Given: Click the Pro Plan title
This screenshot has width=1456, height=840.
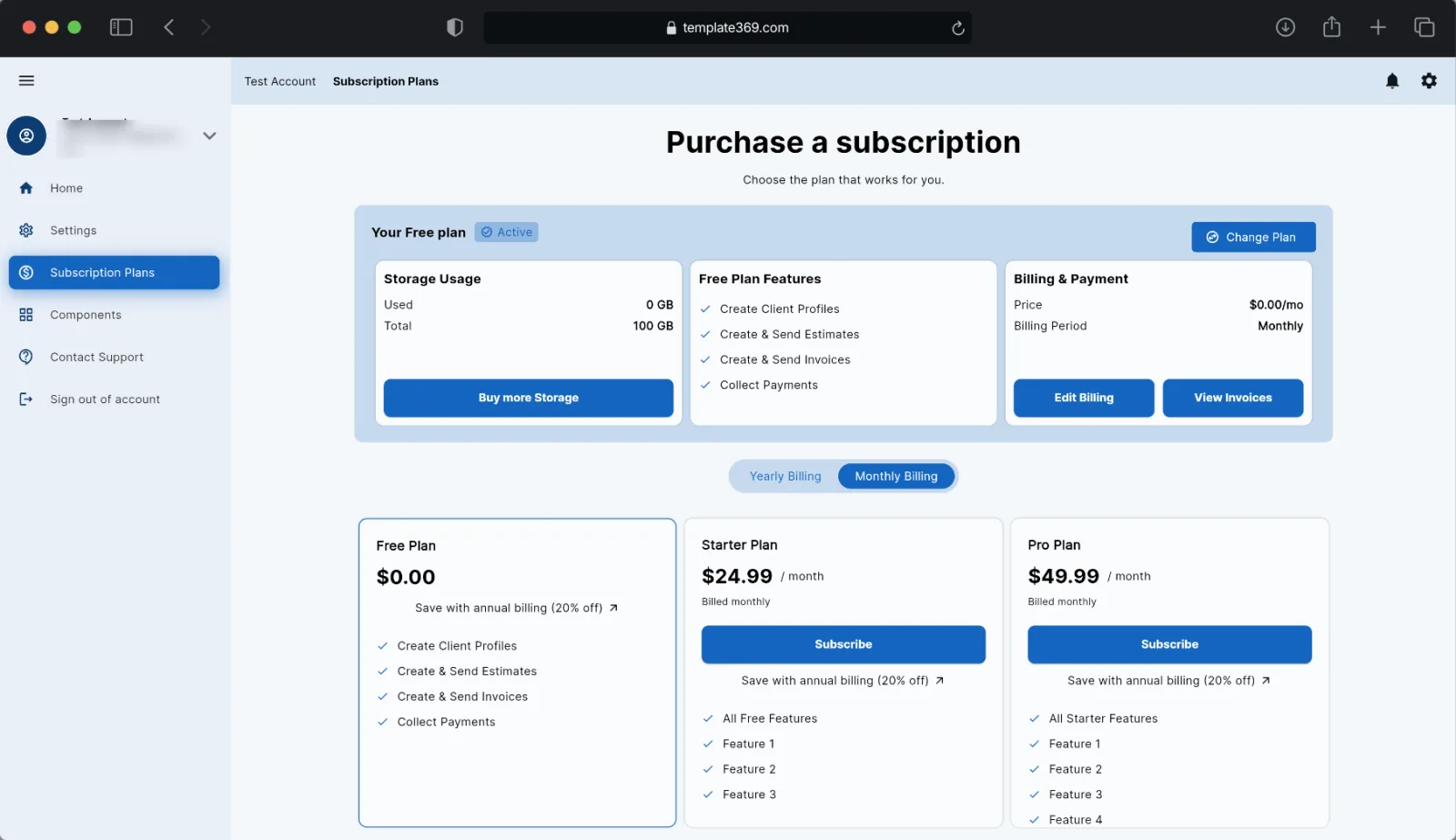Looking at the screenshot, I should (x=1054, y=545).
